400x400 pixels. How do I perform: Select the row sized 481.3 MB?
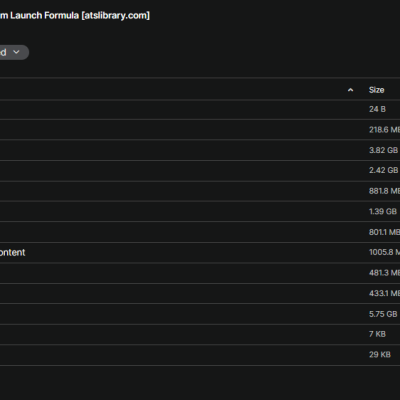[200, 273]
